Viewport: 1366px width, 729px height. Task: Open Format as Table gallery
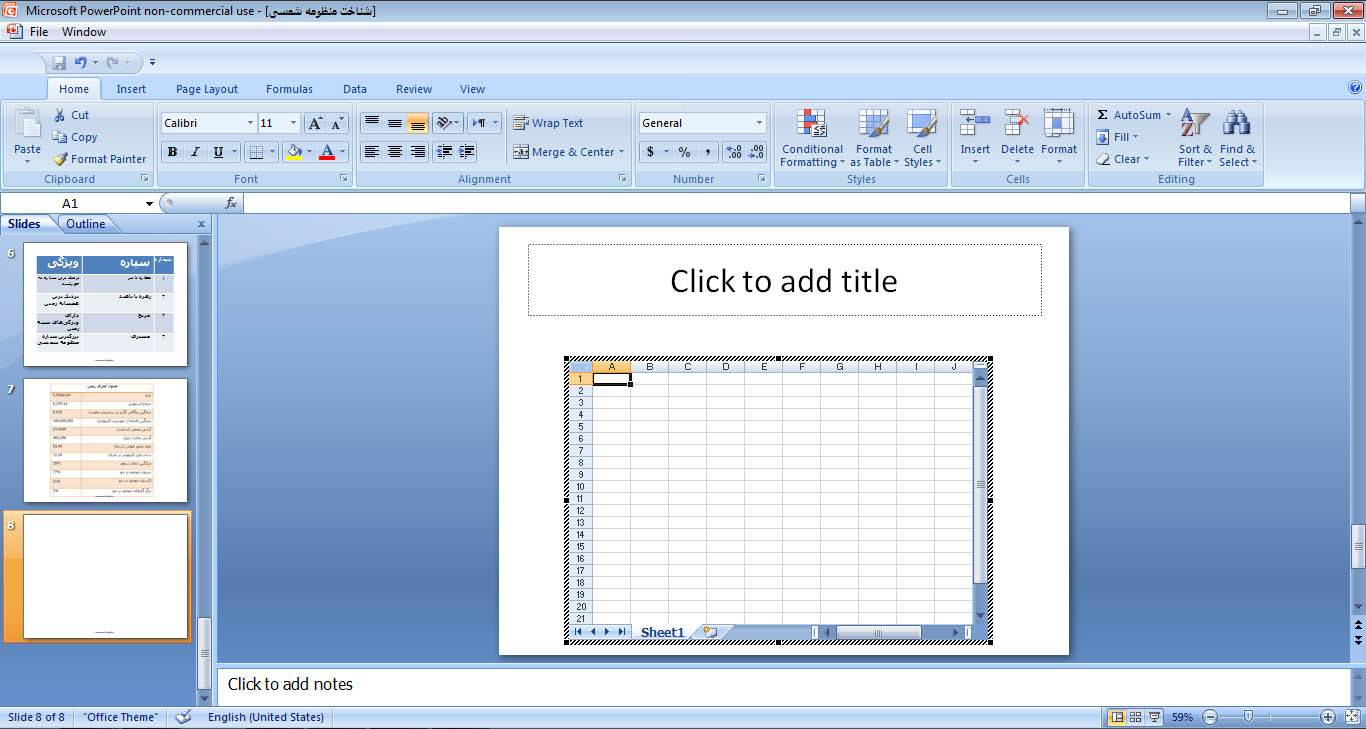[874, 137]
